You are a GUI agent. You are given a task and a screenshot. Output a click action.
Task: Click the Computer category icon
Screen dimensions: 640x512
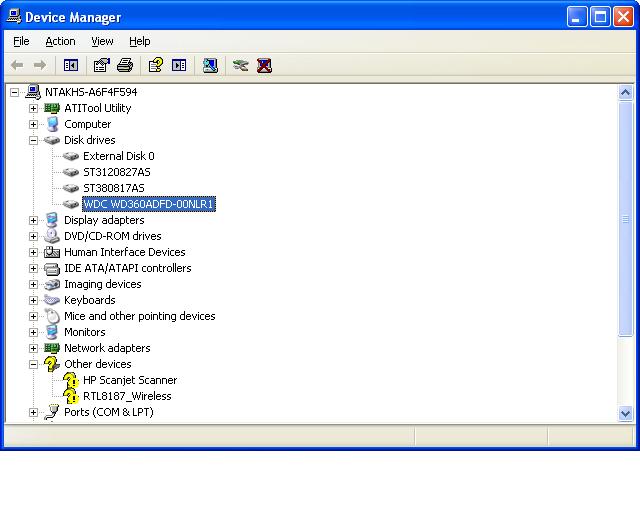pos(52,124)
